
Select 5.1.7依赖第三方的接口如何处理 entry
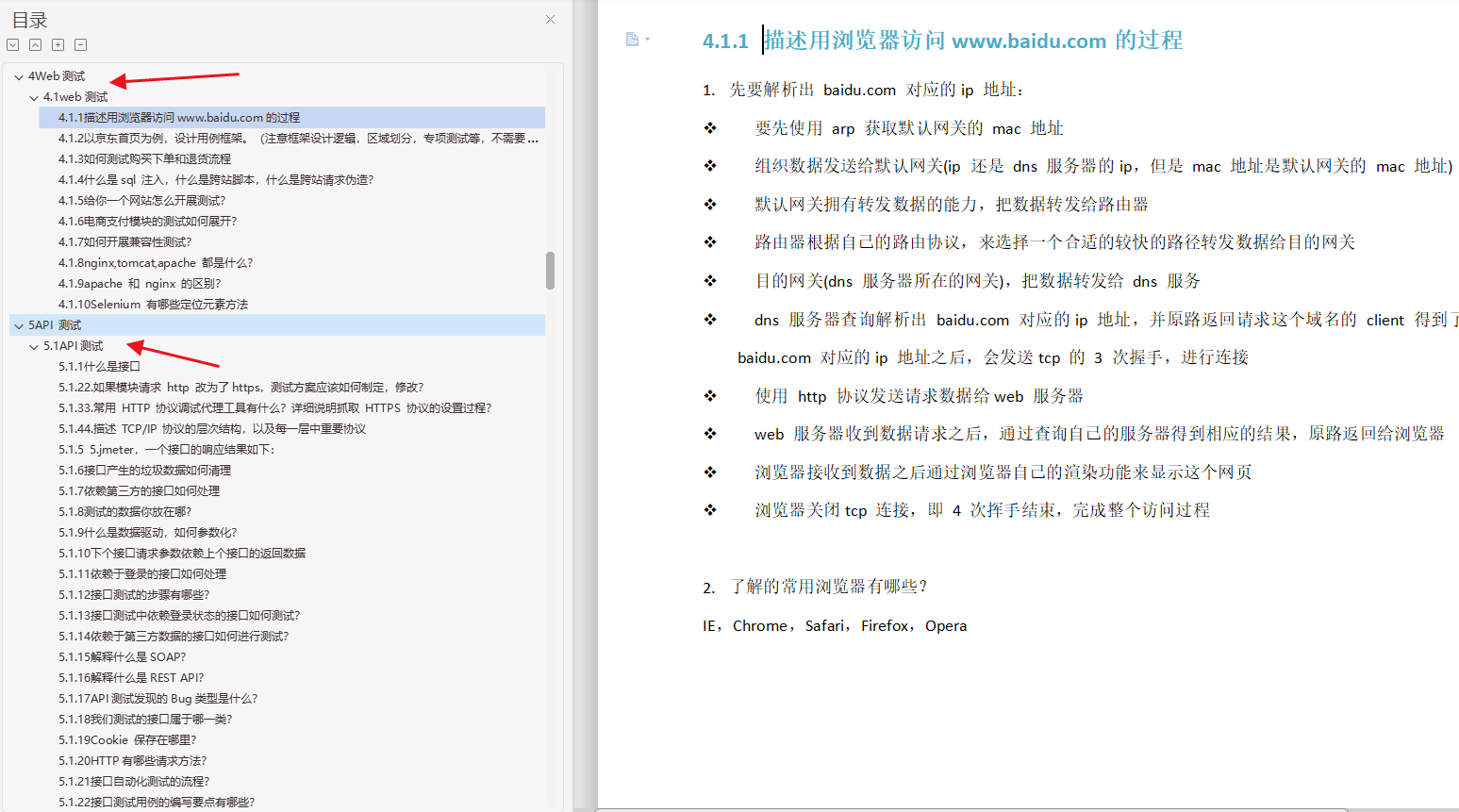[139, 490]
